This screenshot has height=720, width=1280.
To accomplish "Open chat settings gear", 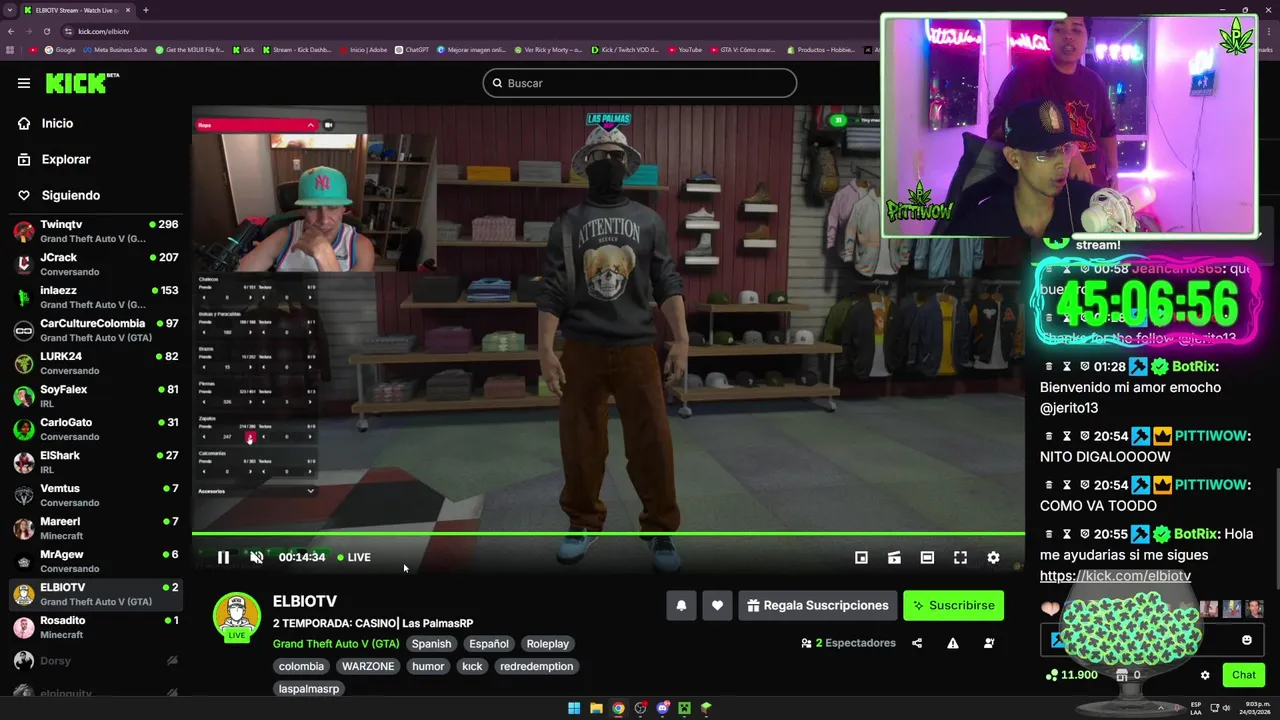I will tap(1205, 675).
